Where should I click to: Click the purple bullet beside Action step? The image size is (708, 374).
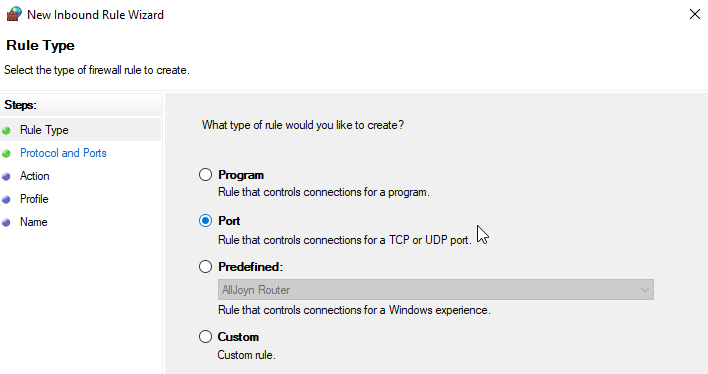pos(6,177)
